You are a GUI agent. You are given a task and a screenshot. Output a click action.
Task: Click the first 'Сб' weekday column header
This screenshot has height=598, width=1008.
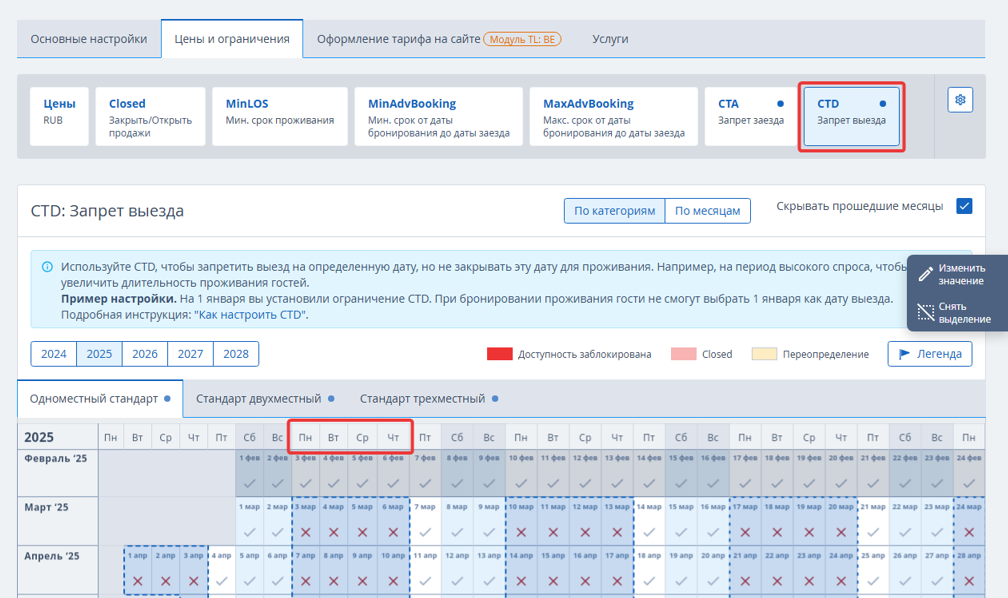[249, 437]
